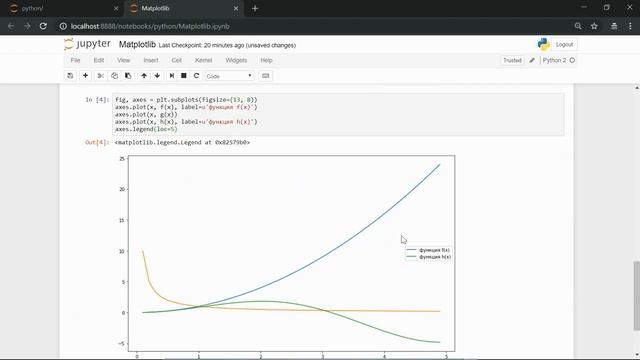This screenshot has width=640, height=360.
Task: Open the Insert menu
Action: click(151, 60)
